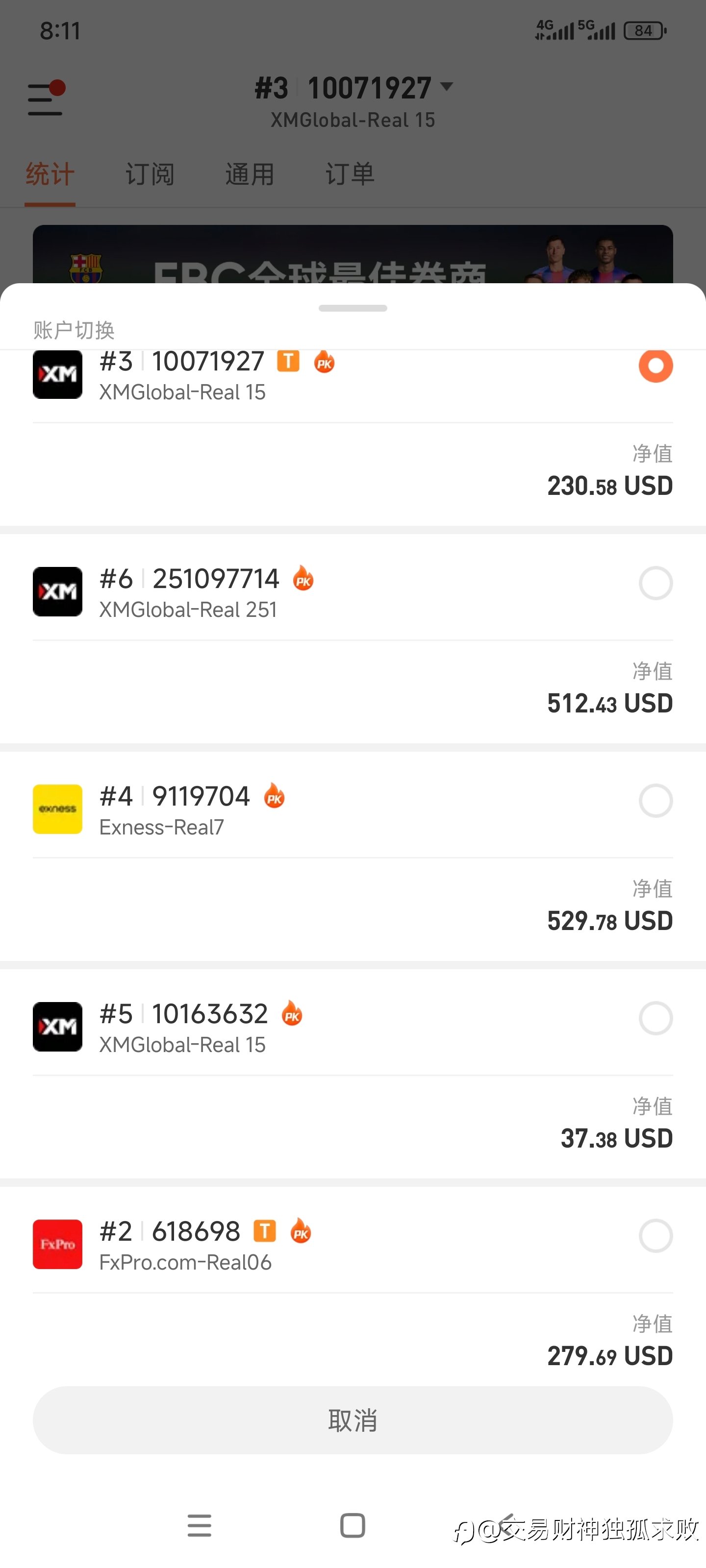Tap the FxPro logo for account #2
This screenshot has height=1568, width=706.
tap(57, 1244)
